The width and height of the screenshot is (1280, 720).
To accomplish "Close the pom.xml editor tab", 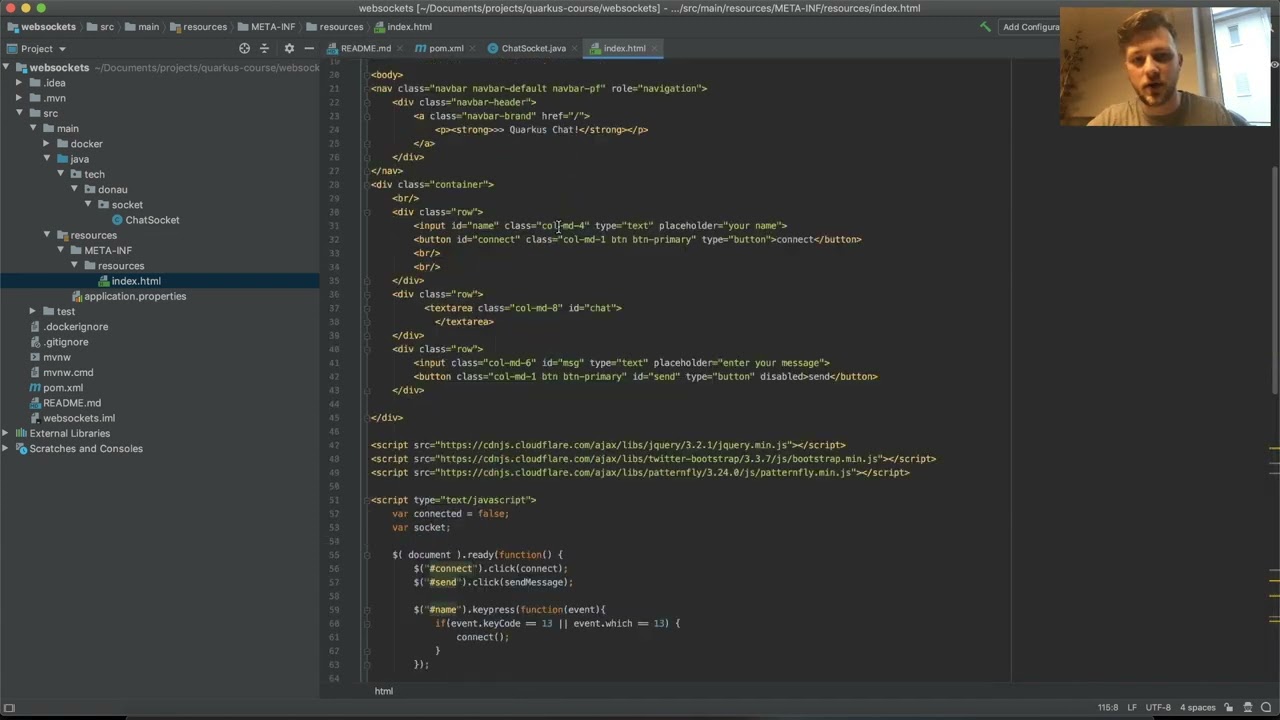I will pyautogui.click(x=473, y=48).
